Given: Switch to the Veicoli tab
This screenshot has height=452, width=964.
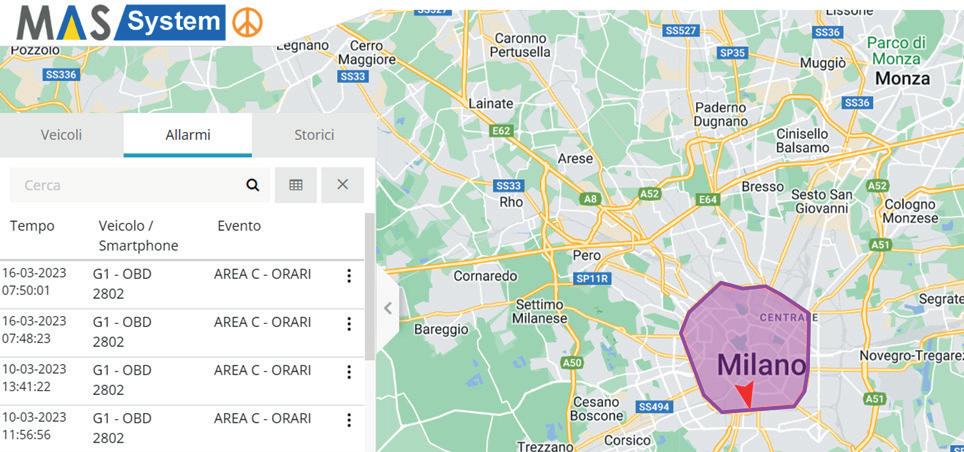Looking at the screenshot, I should (61, 135).
